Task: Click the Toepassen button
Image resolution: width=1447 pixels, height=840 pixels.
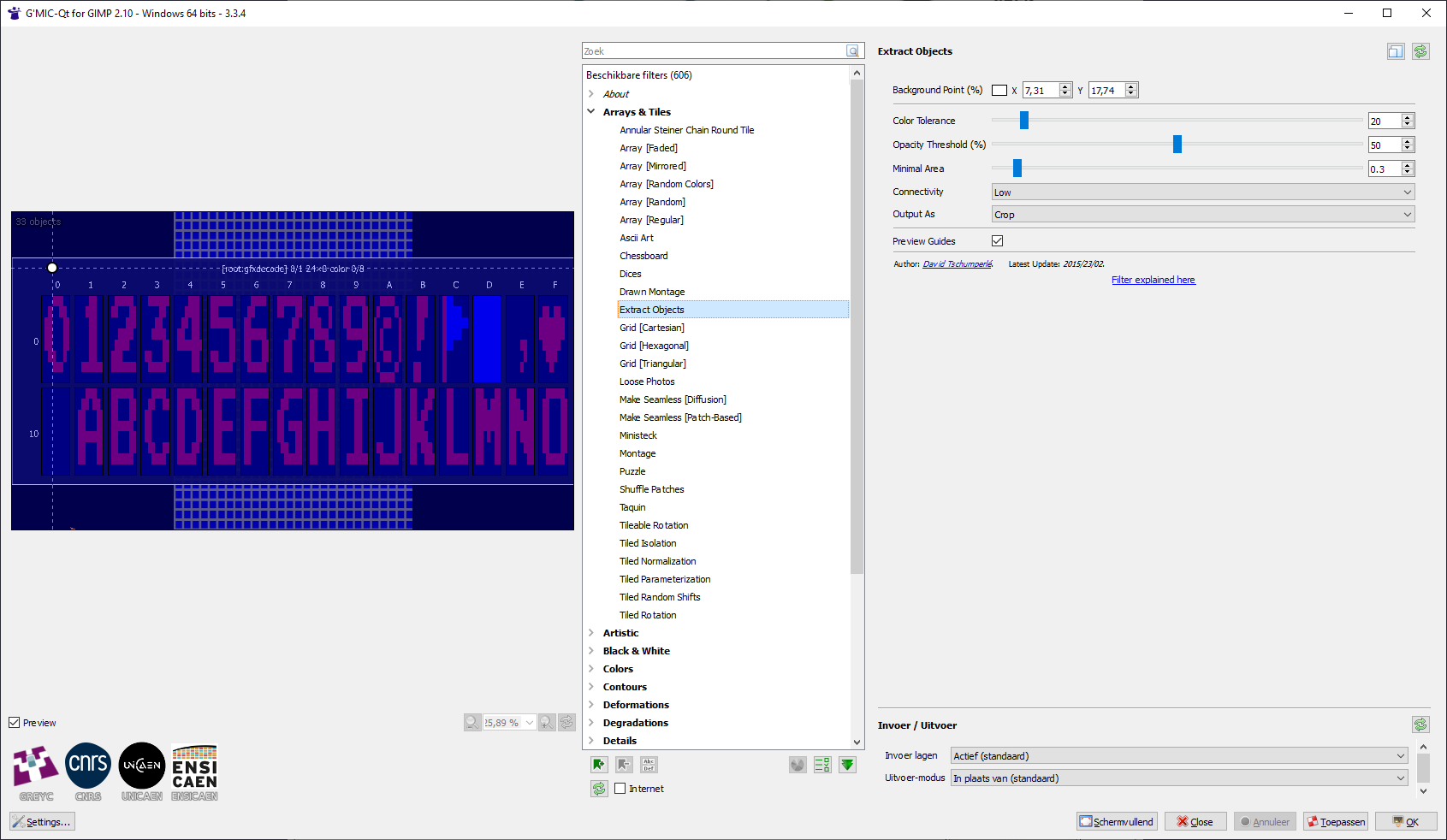Action: pos(1336,822)
